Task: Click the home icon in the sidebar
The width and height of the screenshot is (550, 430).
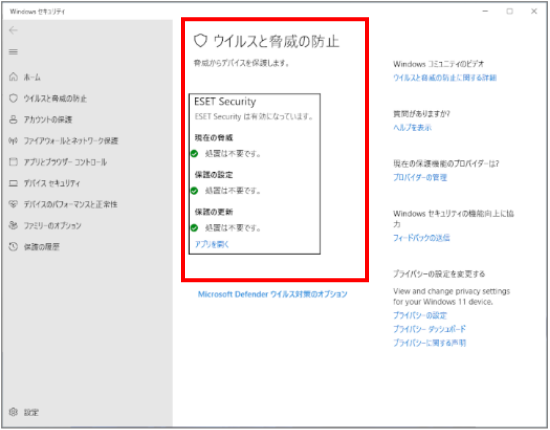Action: (x=13, y=77)
